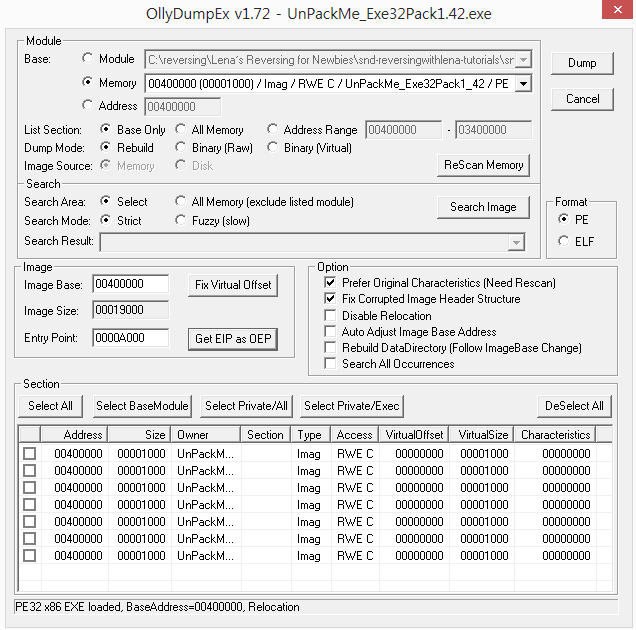Select the PE format radio button
The height and width of the screenshot is (630, 636).
click(x=563, y=219)
